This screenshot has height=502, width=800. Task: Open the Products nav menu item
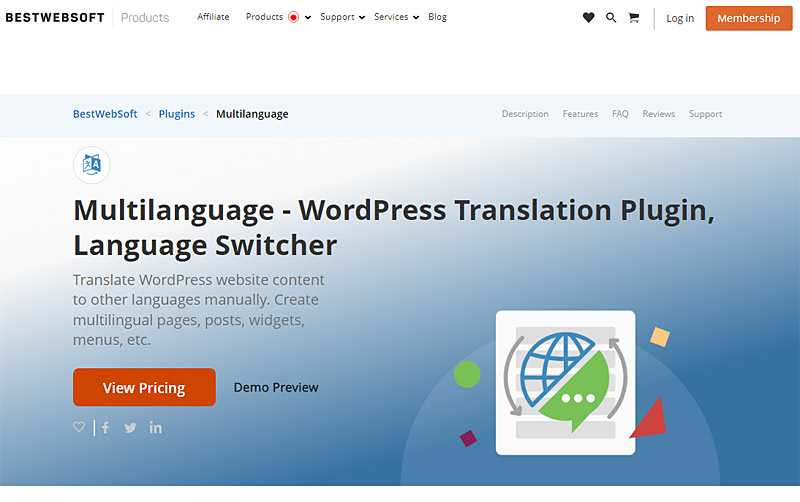264,17
